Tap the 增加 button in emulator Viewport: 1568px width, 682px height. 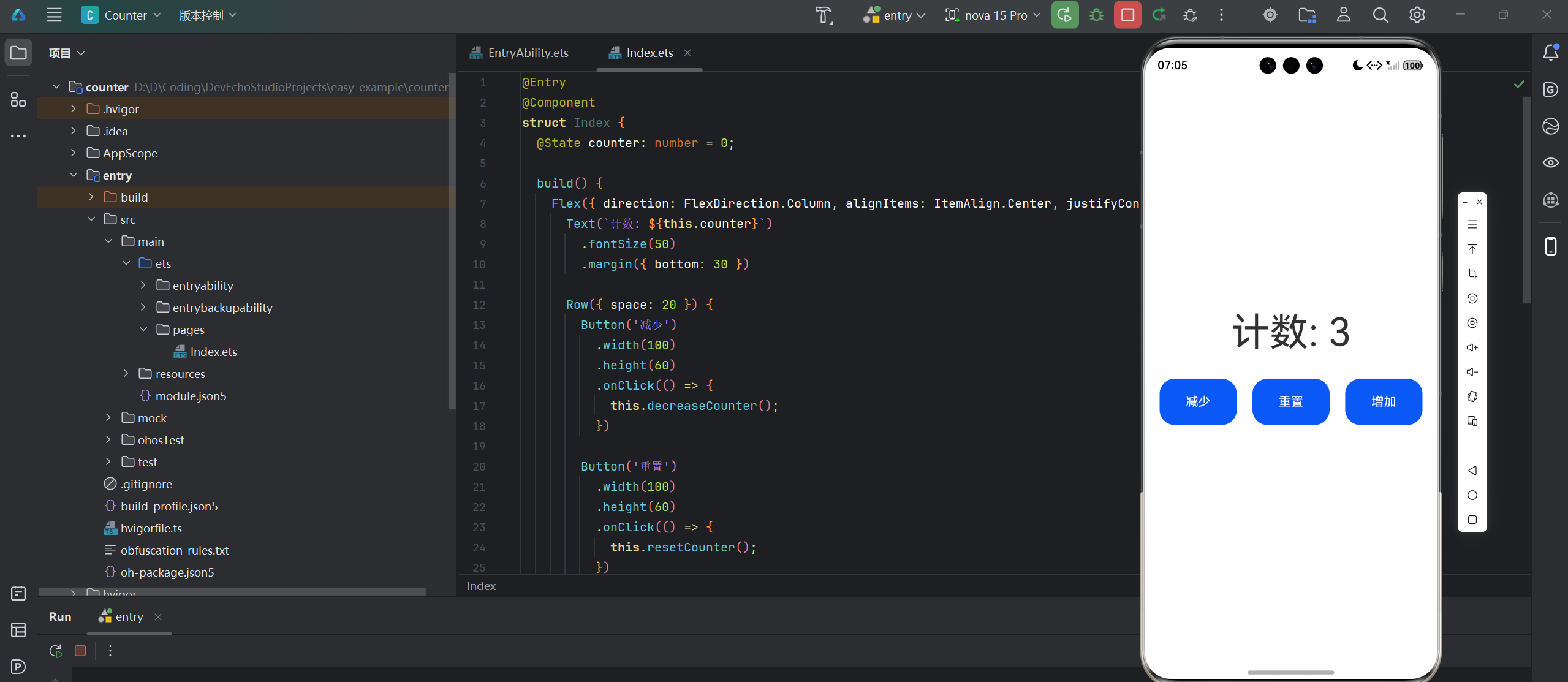coord(1383,402)
